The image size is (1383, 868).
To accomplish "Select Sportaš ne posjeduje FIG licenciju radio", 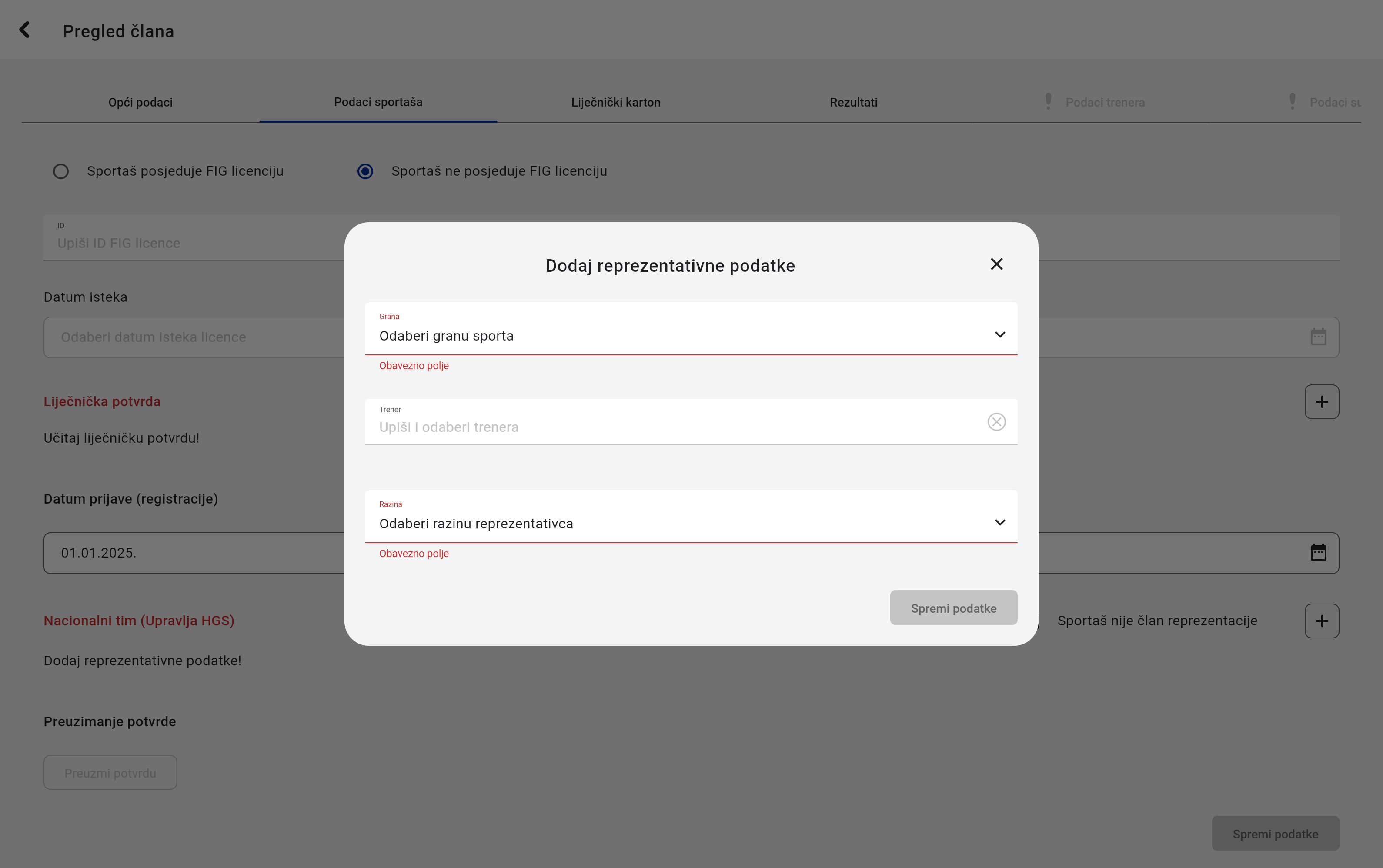I will [x=365, y=171].
